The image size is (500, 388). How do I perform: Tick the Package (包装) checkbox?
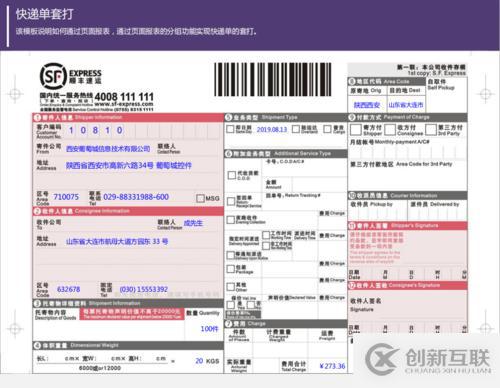coord(231,269)
